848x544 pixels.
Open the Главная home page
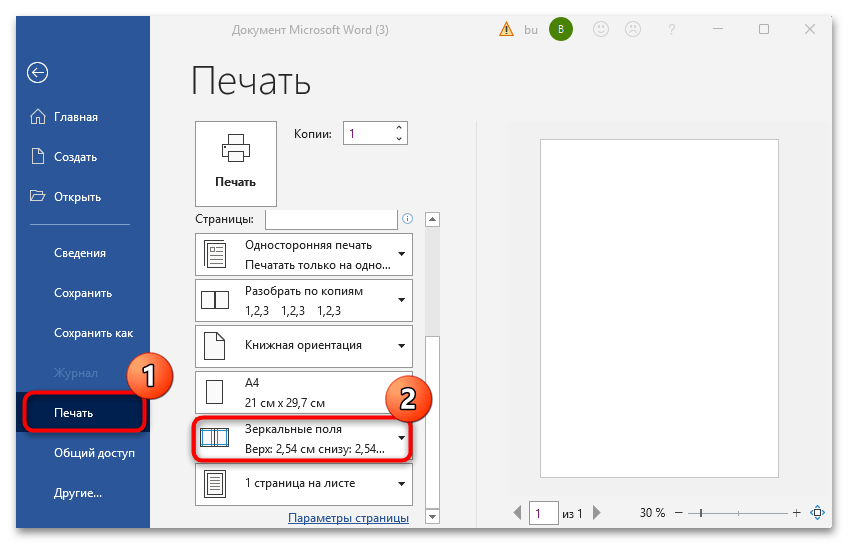76,117
